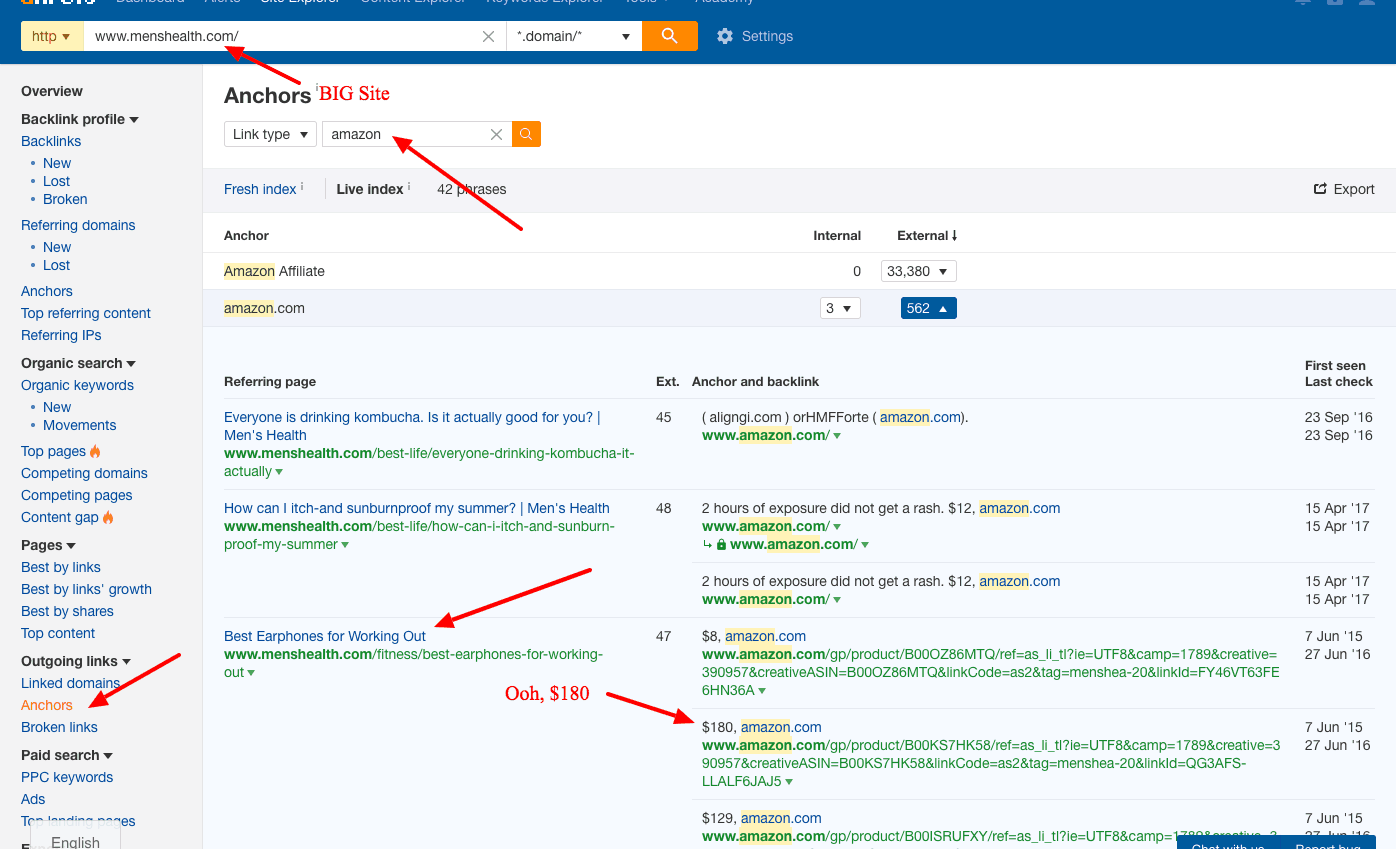Click the Export icon button

(x=1320, y=189)
